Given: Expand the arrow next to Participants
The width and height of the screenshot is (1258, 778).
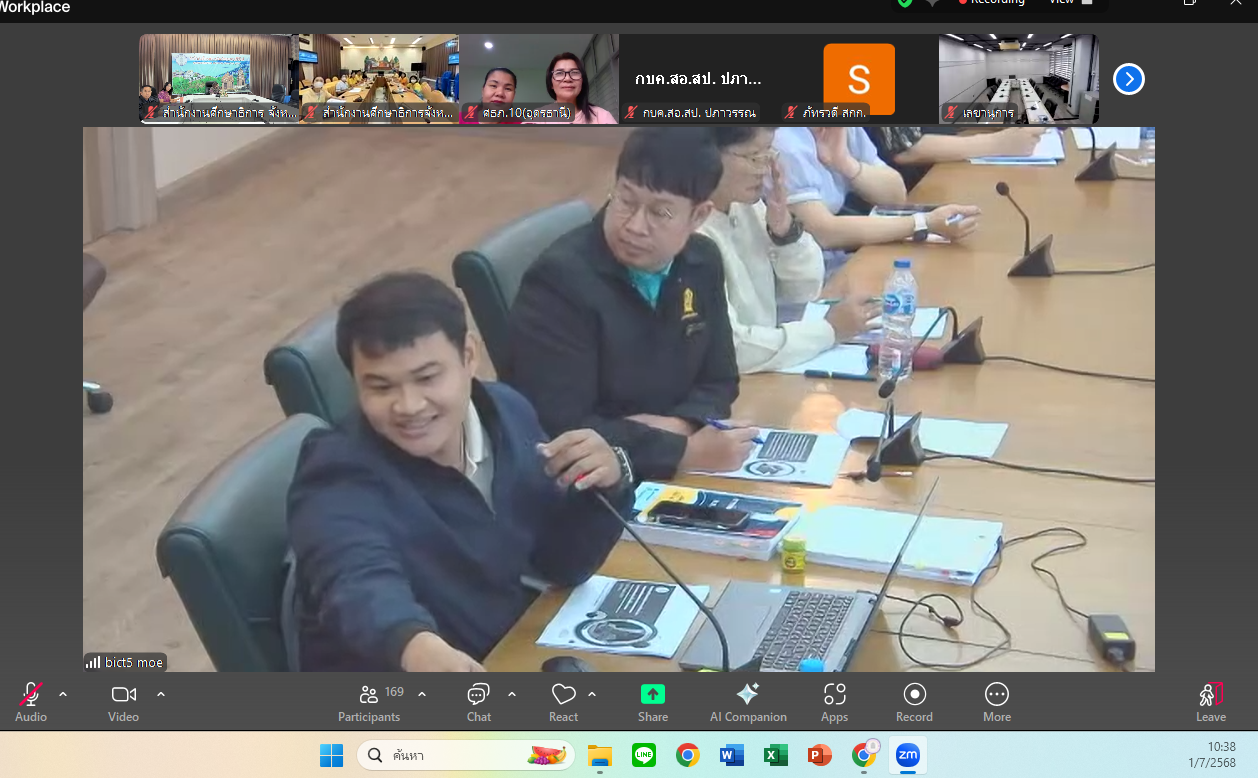Looking at the screenshot, I should (422, 694).
